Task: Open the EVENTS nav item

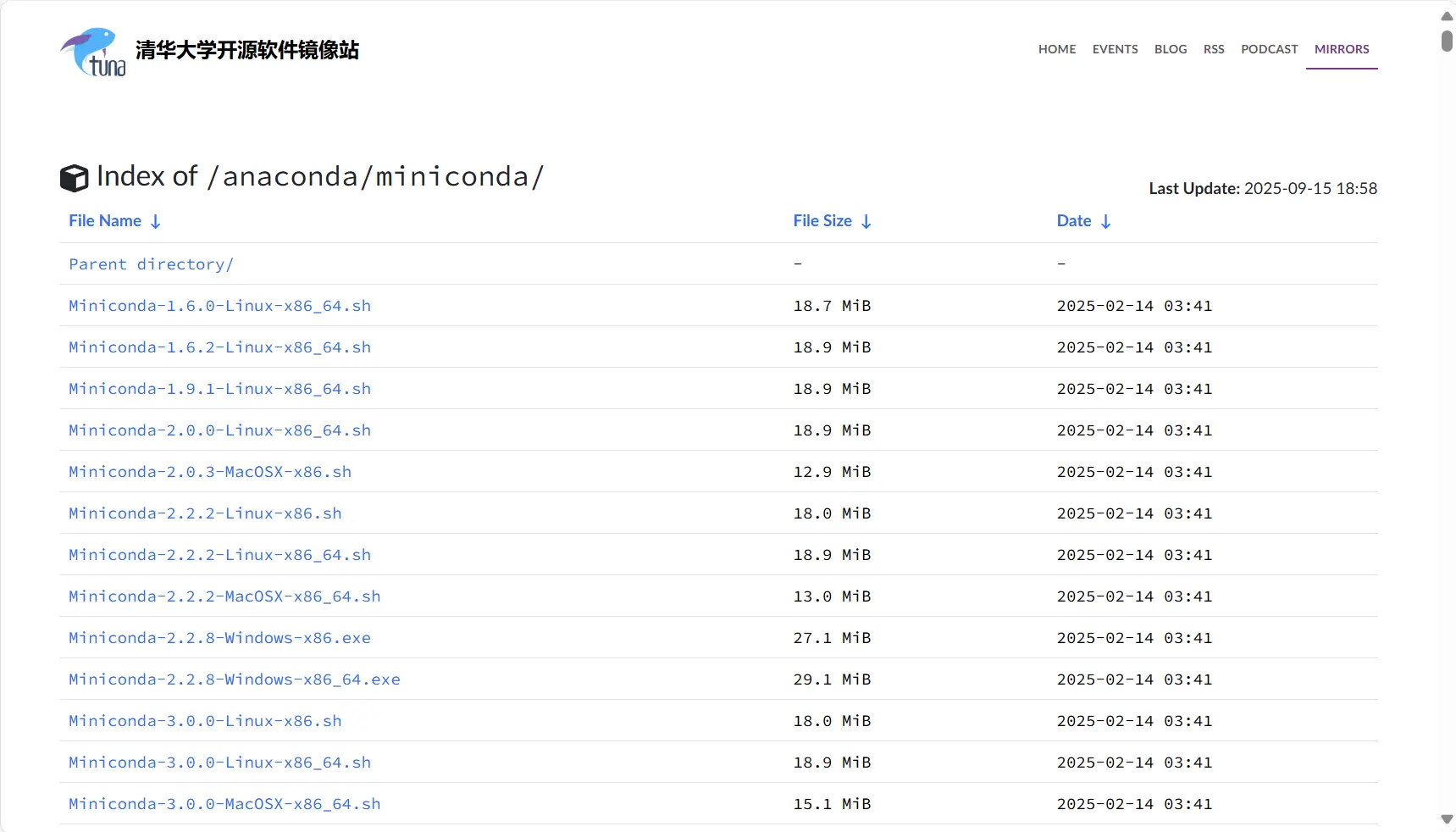Action: click(x=1115, y=49)
